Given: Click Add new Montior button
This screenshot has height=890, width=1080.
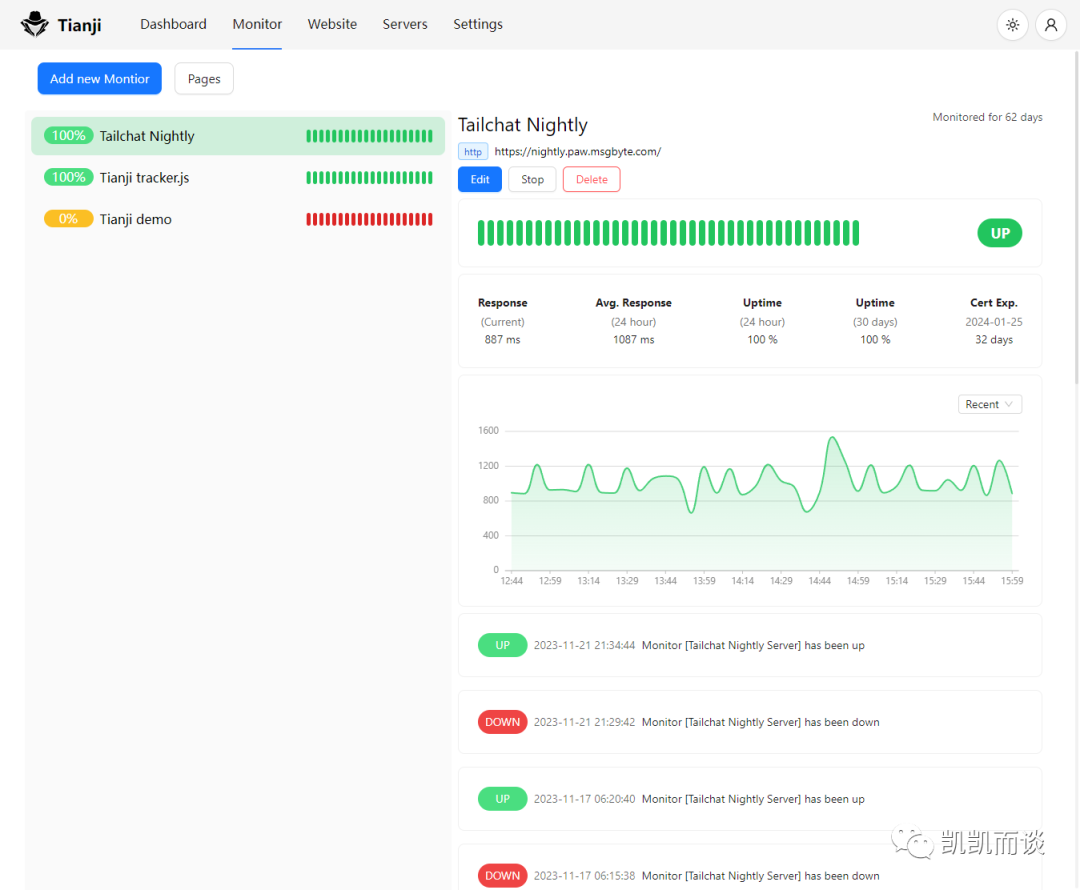Looking at the screenshot, I should pos(100,79).
